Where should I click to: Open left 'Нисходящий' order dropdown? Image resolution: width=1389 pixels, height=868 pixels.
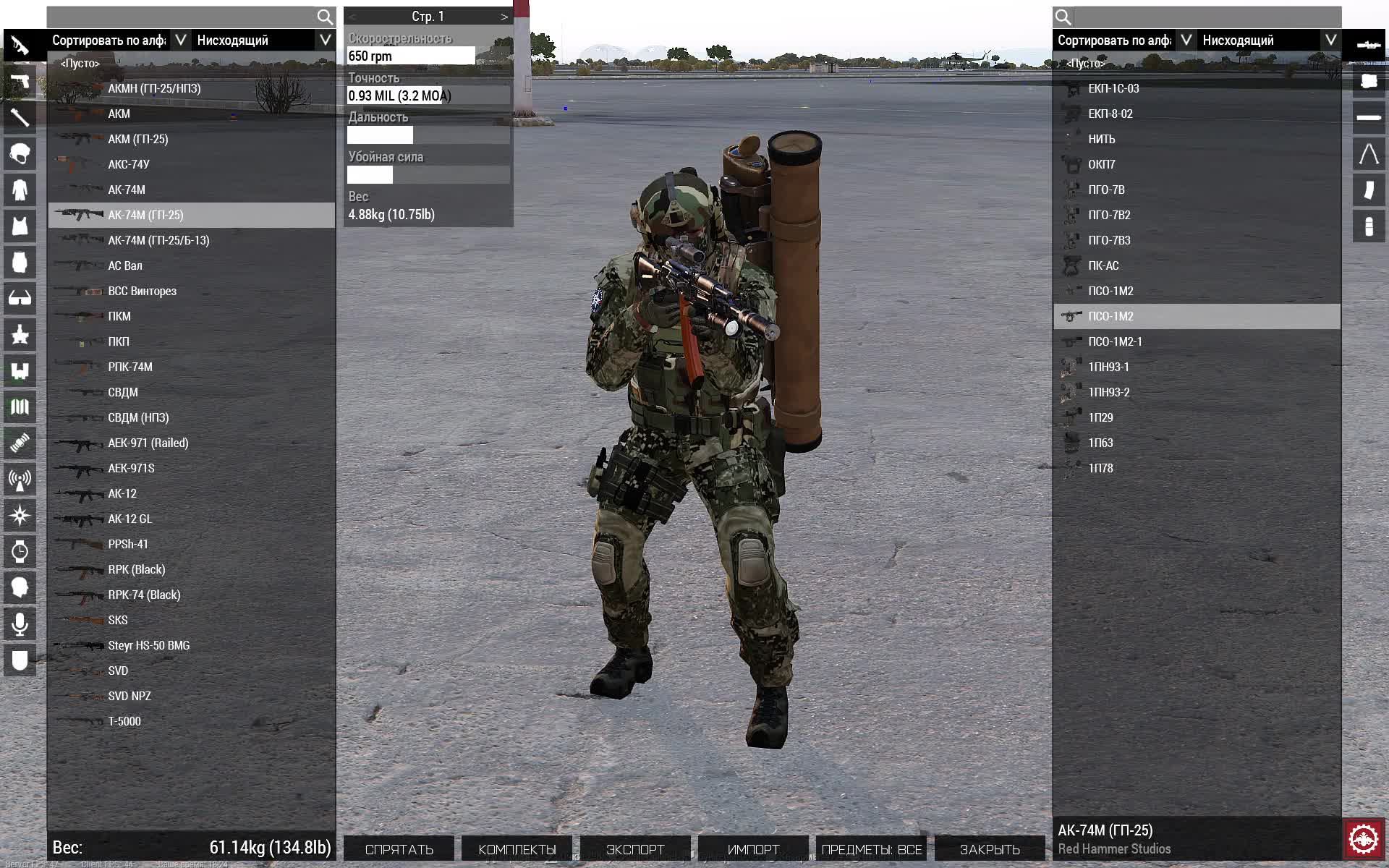[x=263, y=40]
